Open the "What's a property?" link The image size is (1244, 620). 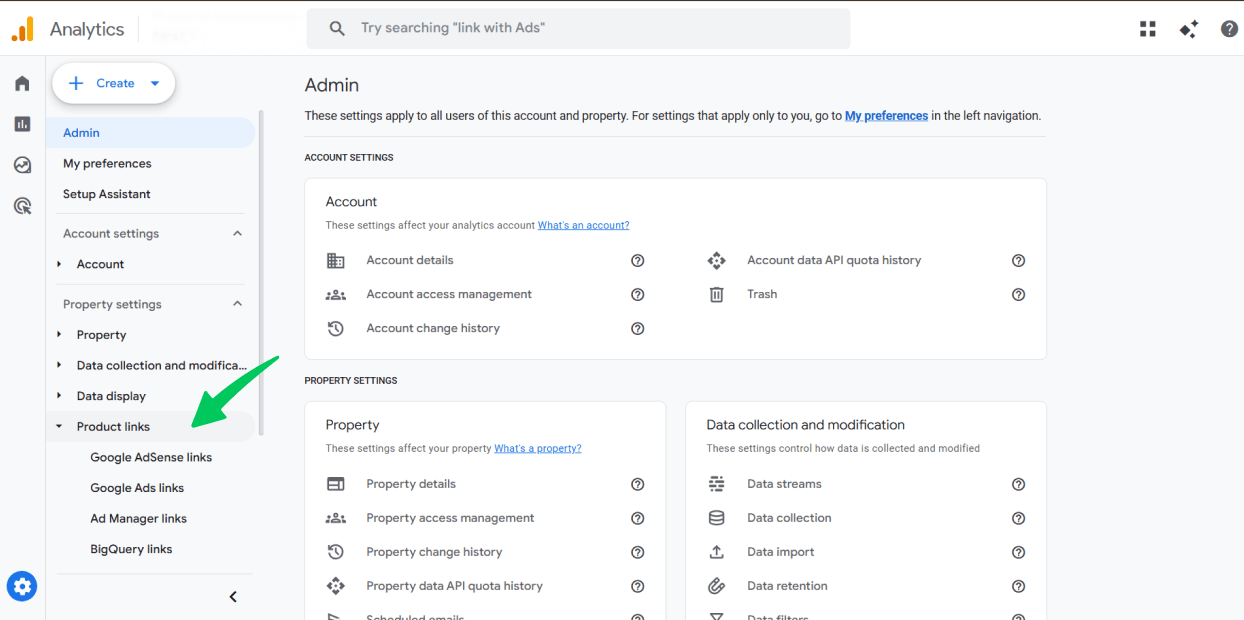[538, 449]
